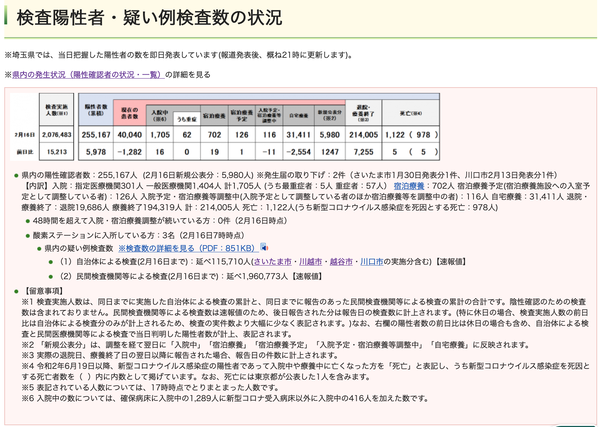The image size is (600, 427).
Task: Click the PDF file icon after 851KB
Action: 264,247
